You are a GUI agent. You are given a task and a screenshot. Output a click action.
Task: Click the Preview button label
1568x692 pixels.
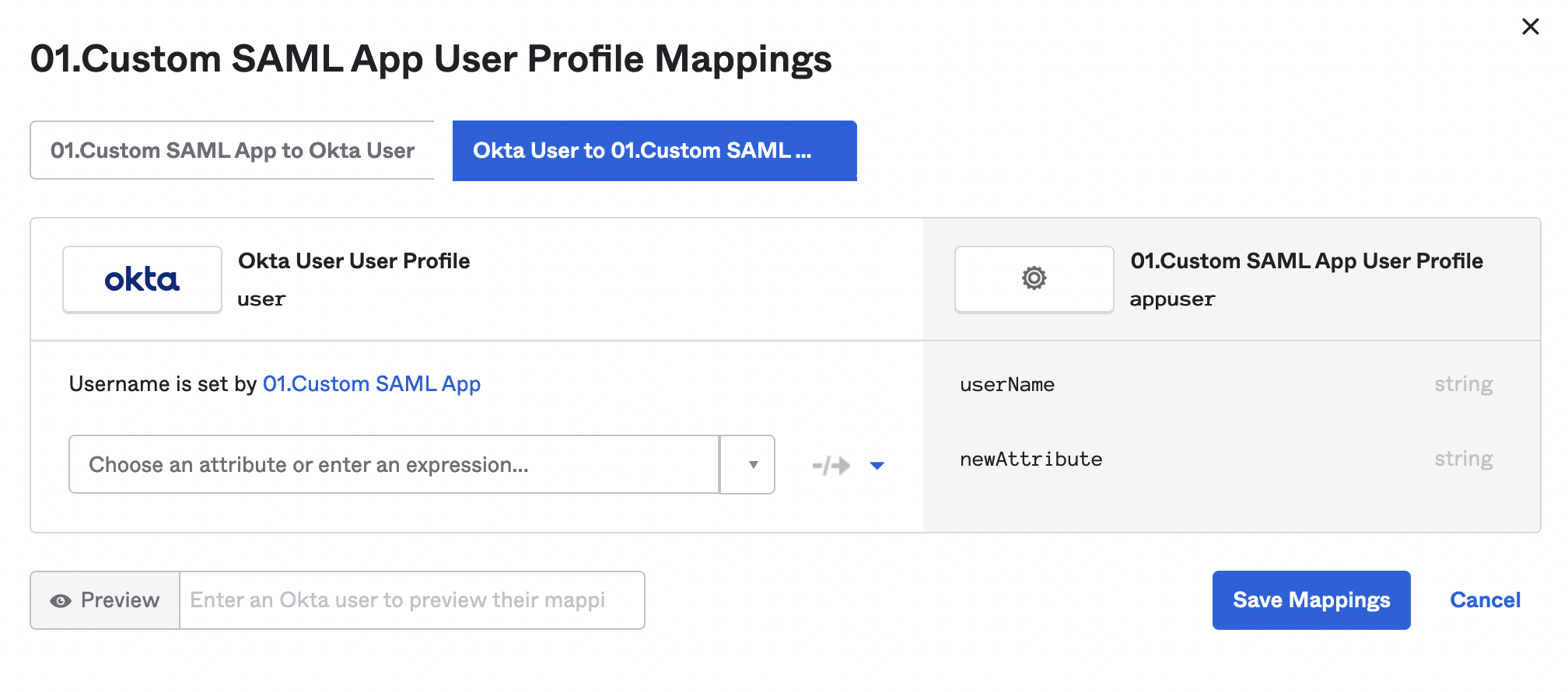click(x=120, y=600)
